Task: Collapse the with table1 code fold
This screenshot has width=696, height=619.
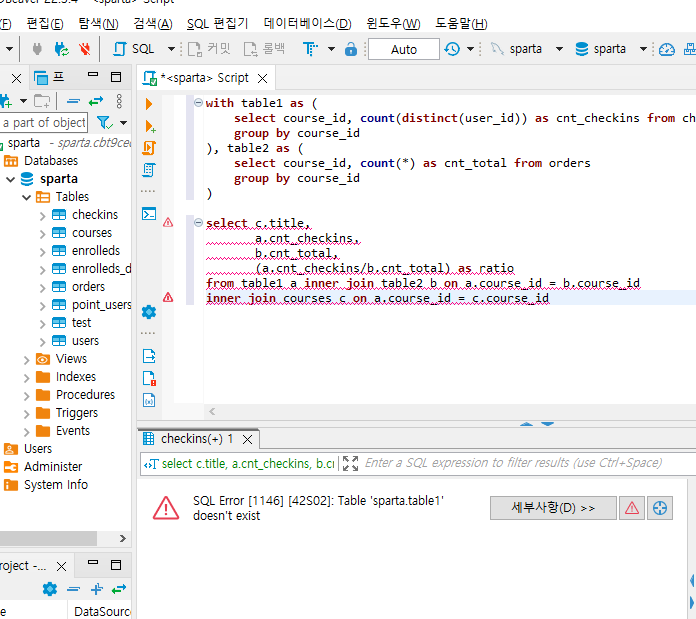Action: coord(198,103)
